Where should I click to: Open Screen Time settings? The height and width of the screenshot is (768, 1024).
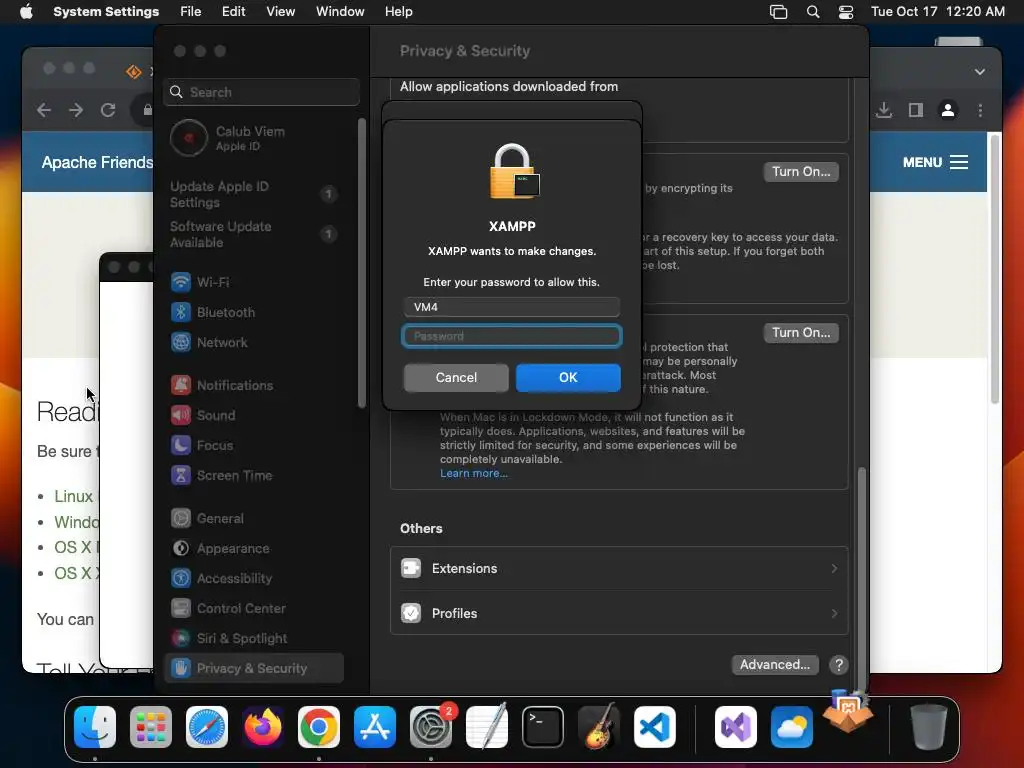coord(221,475)
